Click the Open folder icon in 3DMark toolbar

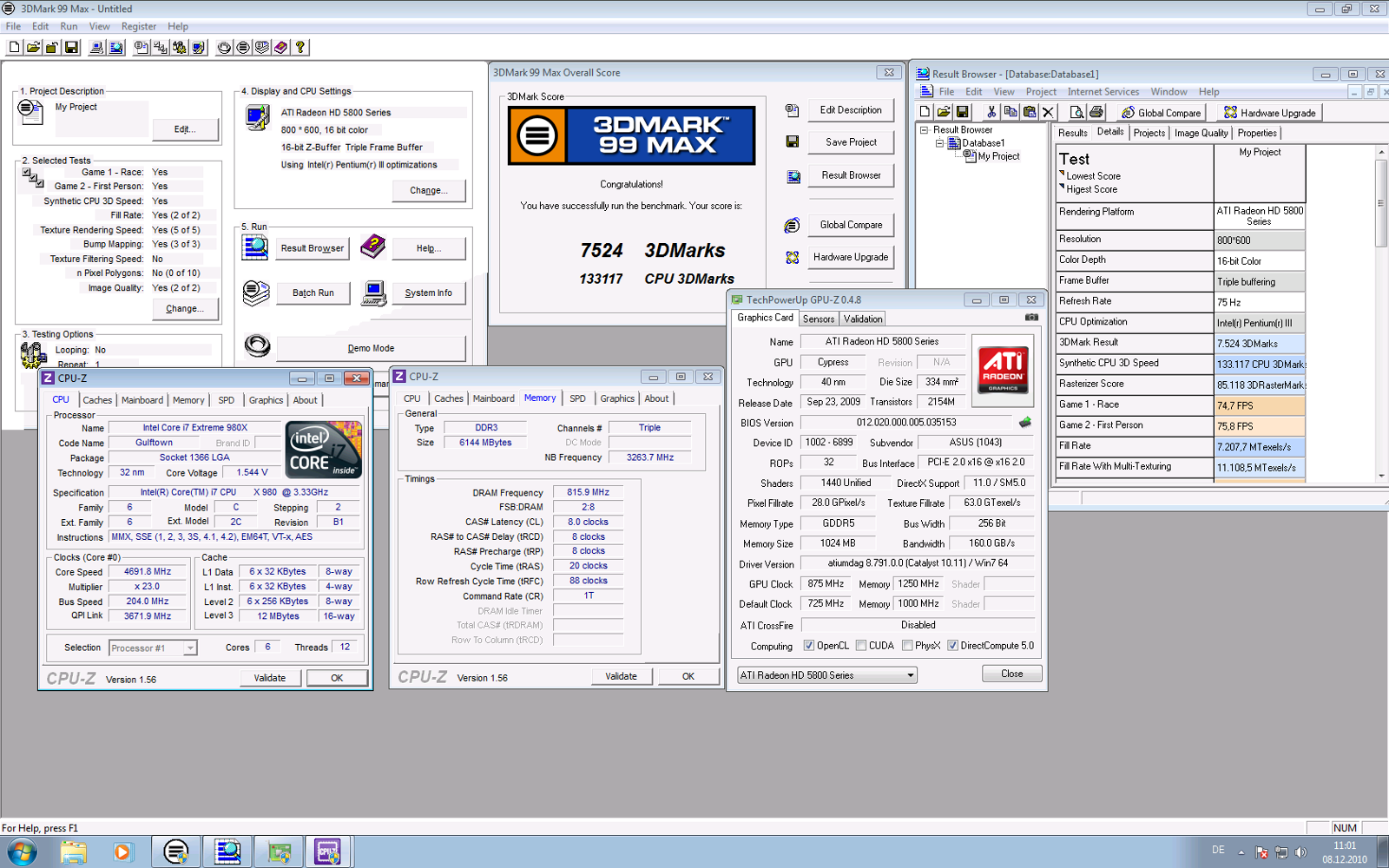coord(33,48)
